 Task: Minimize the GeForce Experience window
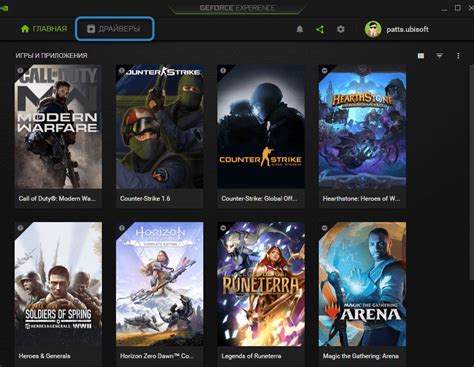(444, 9)
